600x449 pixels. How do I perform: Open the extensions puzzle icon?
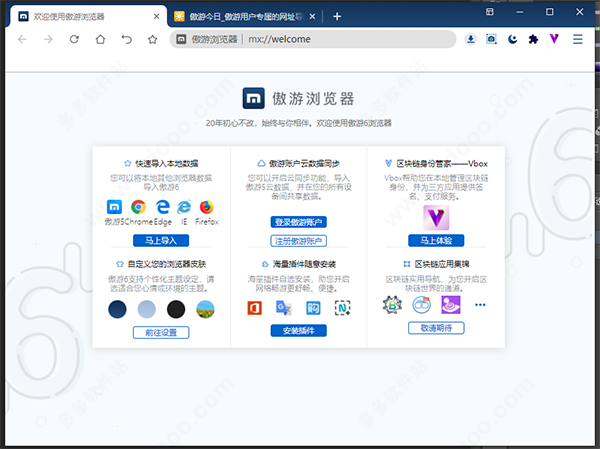(533, 39)
